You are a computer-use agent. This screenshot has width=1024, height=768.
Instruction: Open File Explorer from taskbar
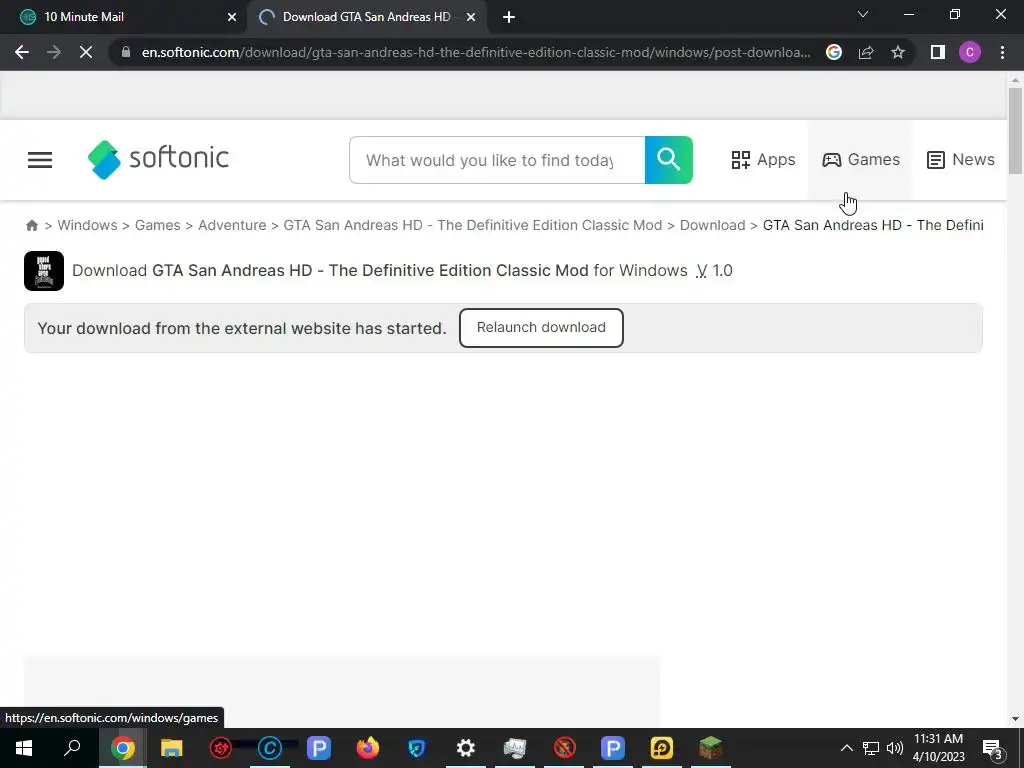[172, 748]
